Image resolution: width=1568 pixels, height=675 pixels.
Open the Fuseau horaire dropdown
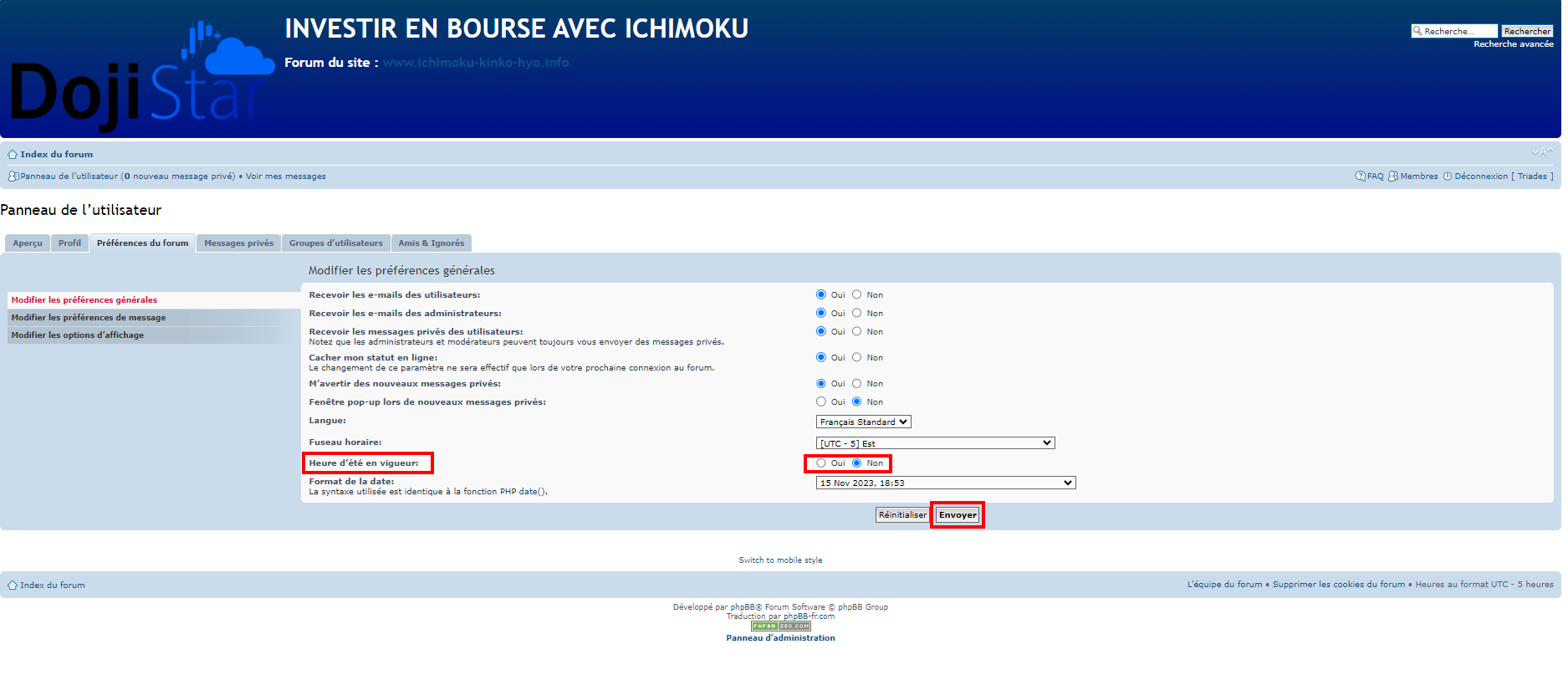click(x=936, y=443)
